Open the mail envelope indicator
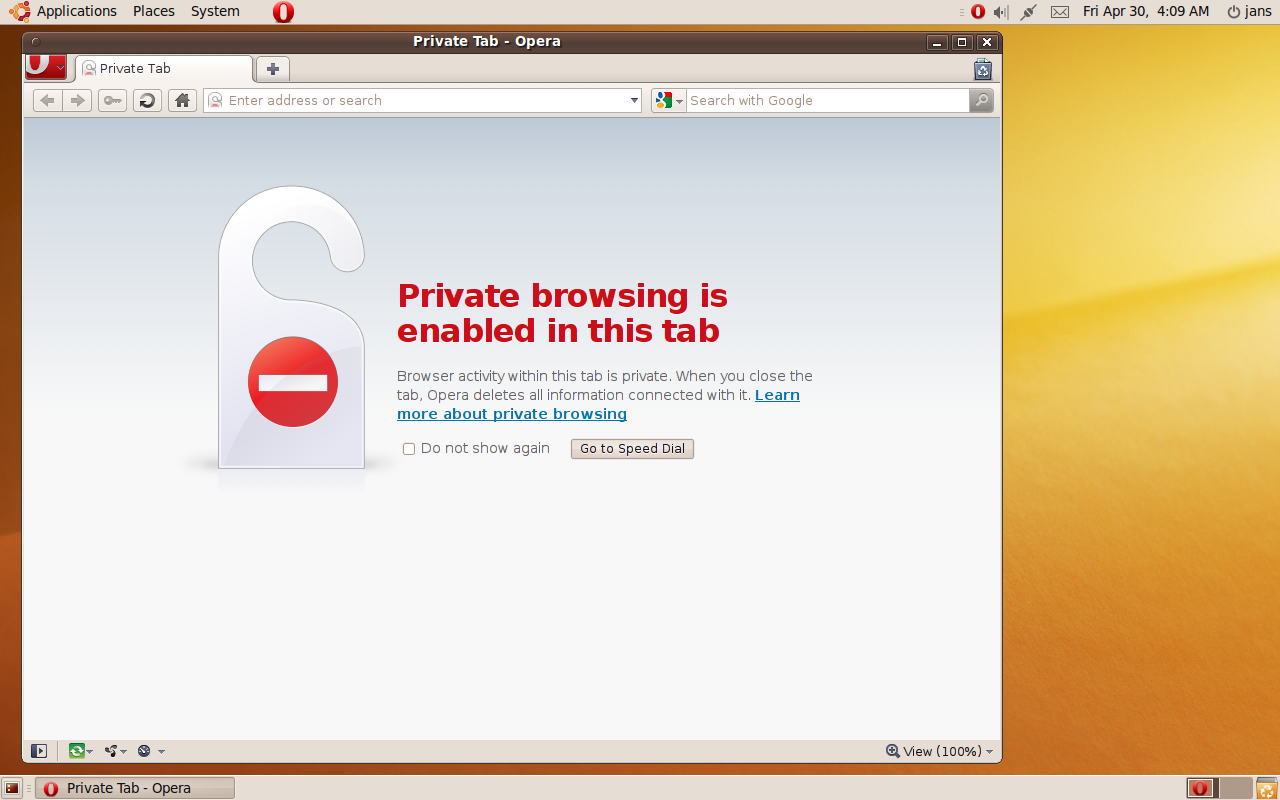1280x800 pixels. [x=1060, y=12]
